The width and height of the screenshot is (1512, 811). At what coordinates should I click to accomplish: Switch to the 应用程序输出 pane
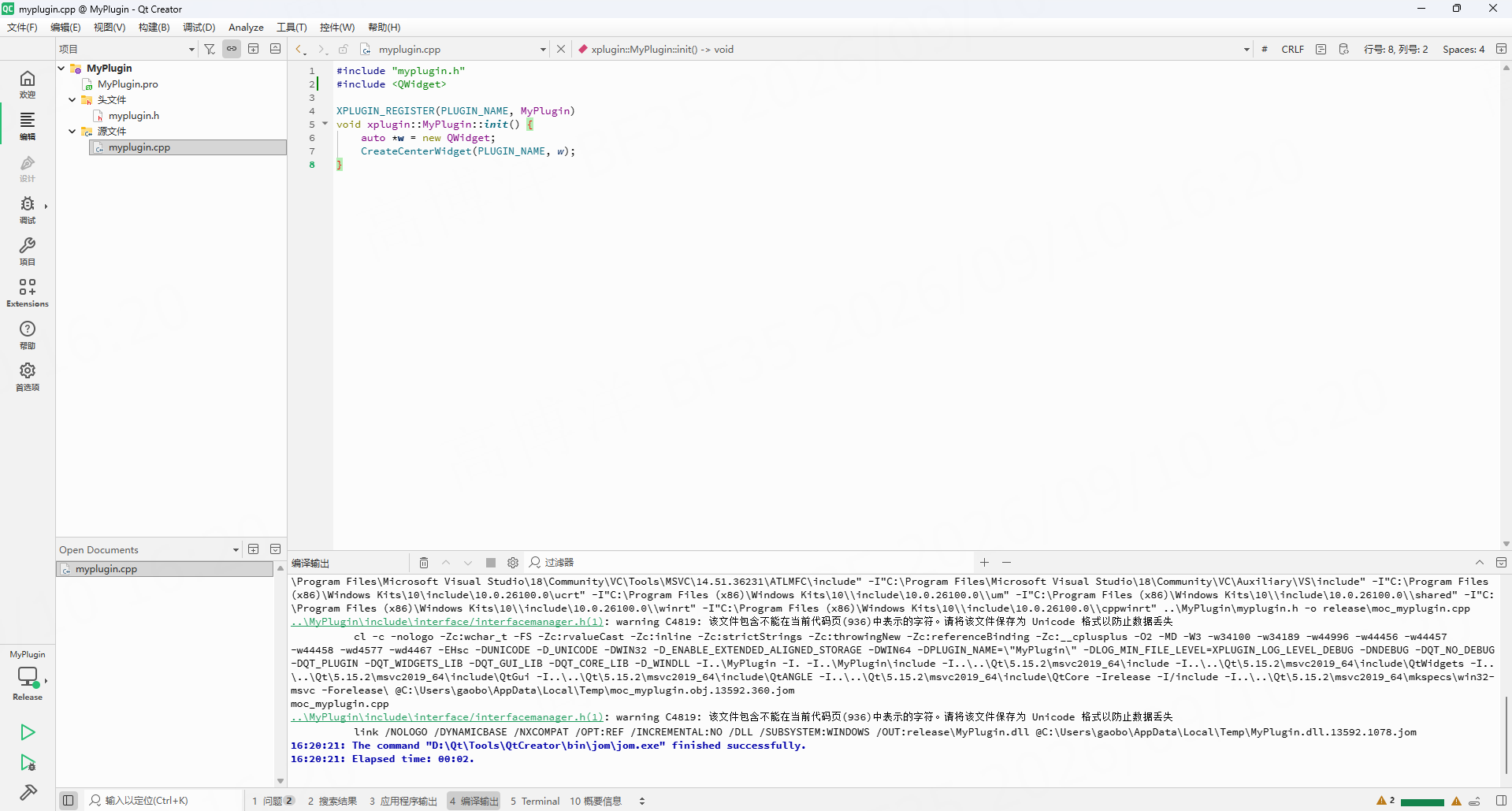(x=403, y=801)
